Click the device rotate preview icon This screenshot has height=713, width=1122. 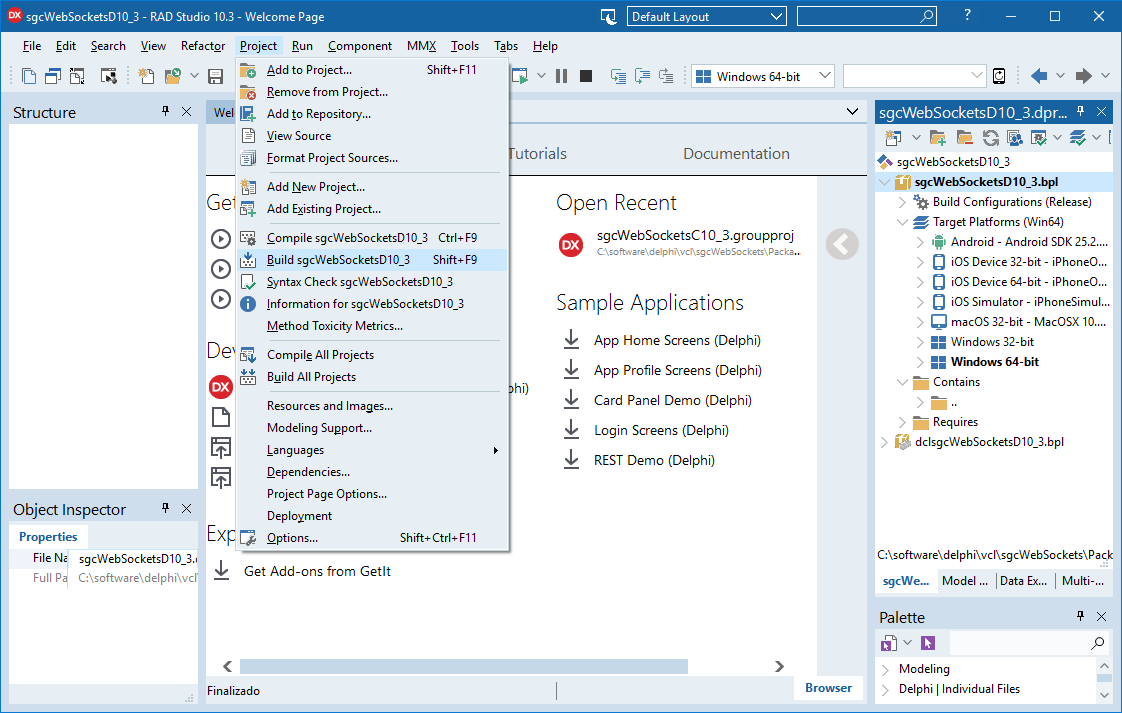(999, 76)
